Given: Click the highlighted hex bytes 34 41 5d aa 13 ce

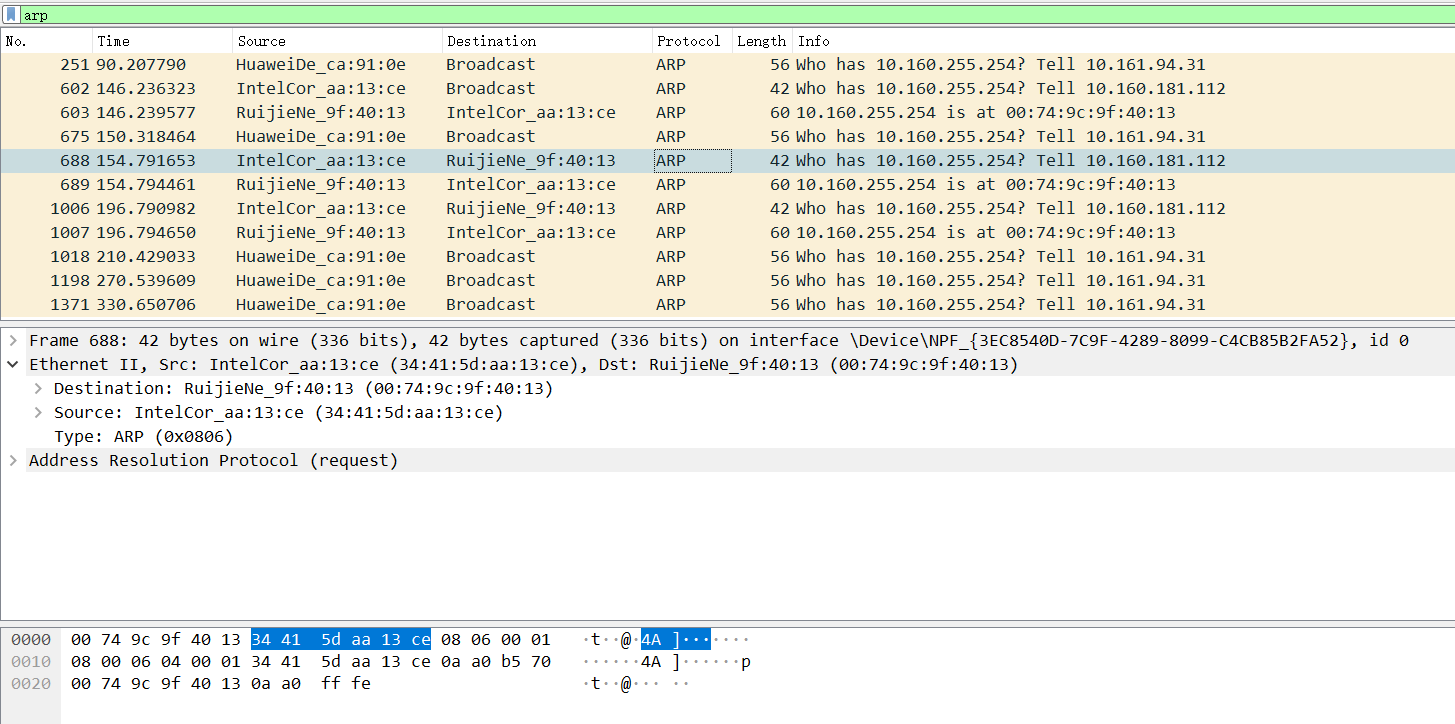Looking at the screenshot, I should click(x=341, y=640).
